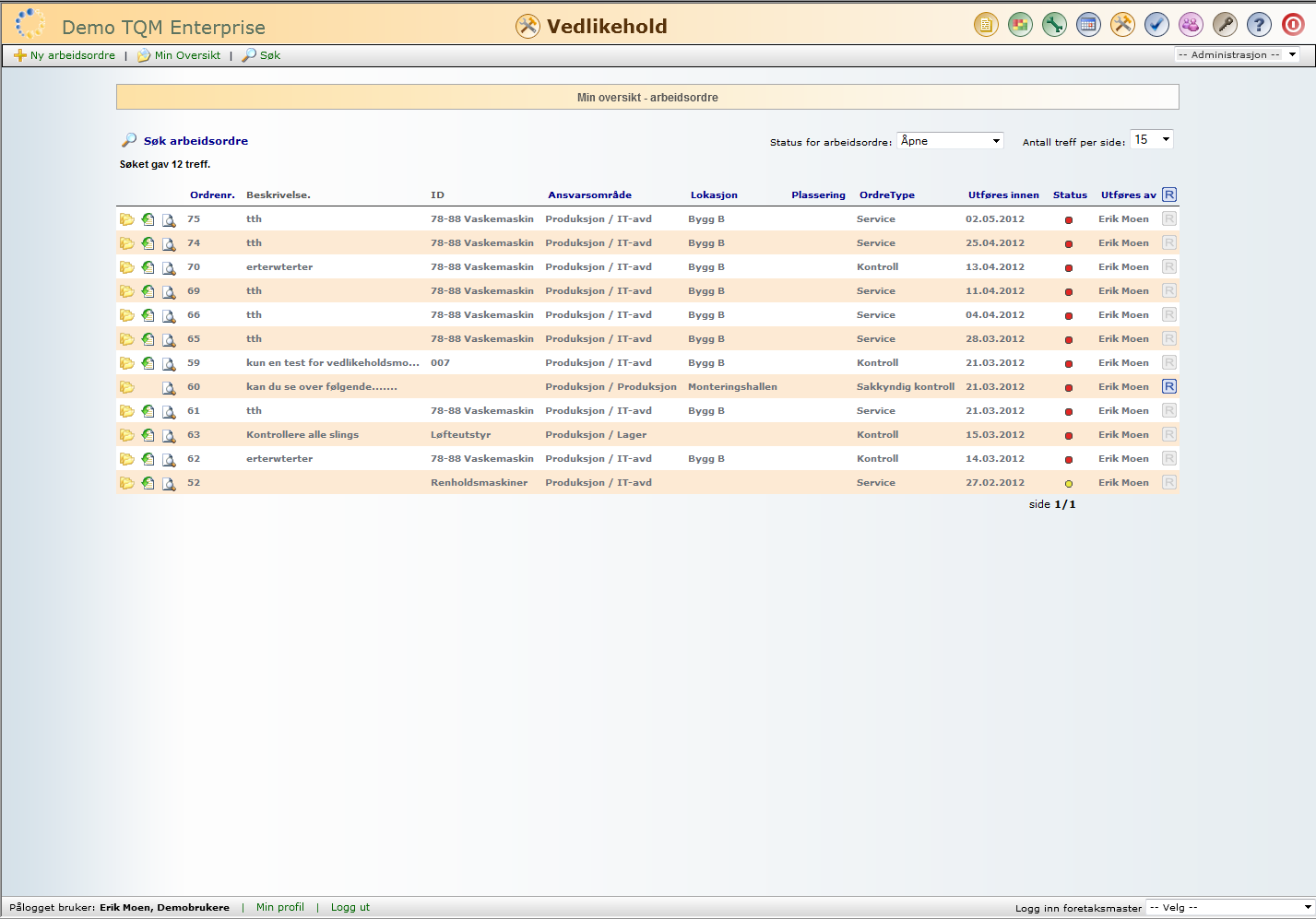Click green arrow icon for order 61
The width and height of the screenshot is (1316, 919).
tap(148, 411)
